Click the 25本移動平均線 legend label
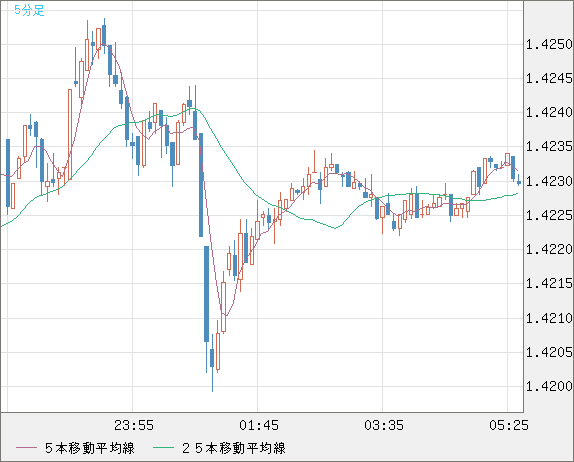Viewport: 574px width, 462px height. 234,448
